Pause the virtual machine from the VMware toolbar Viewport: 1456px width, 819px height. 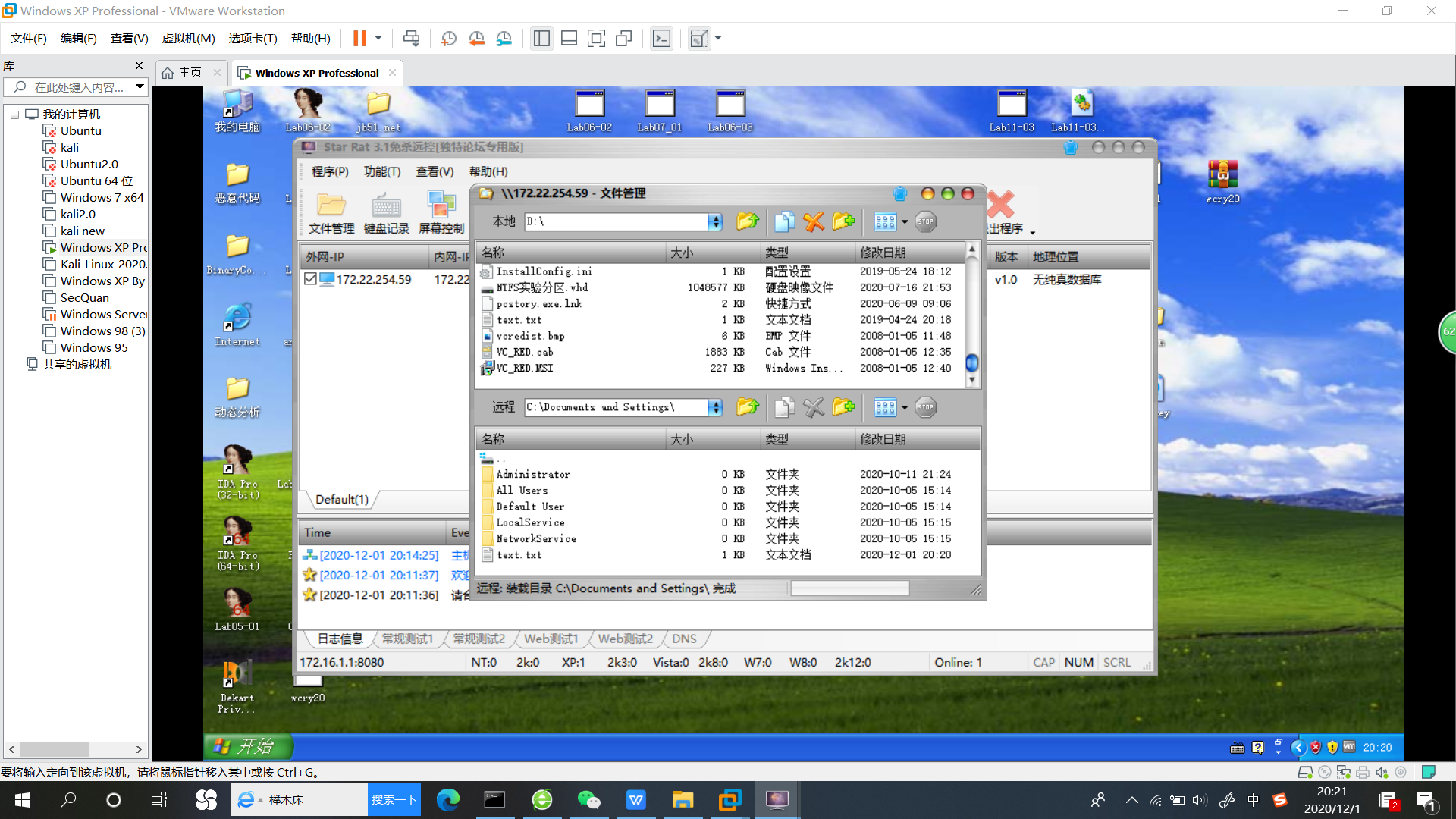point(359,38)
